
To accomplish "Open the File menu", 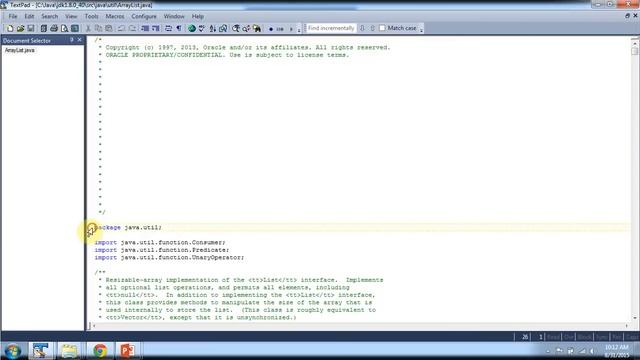I will point(13,16).
